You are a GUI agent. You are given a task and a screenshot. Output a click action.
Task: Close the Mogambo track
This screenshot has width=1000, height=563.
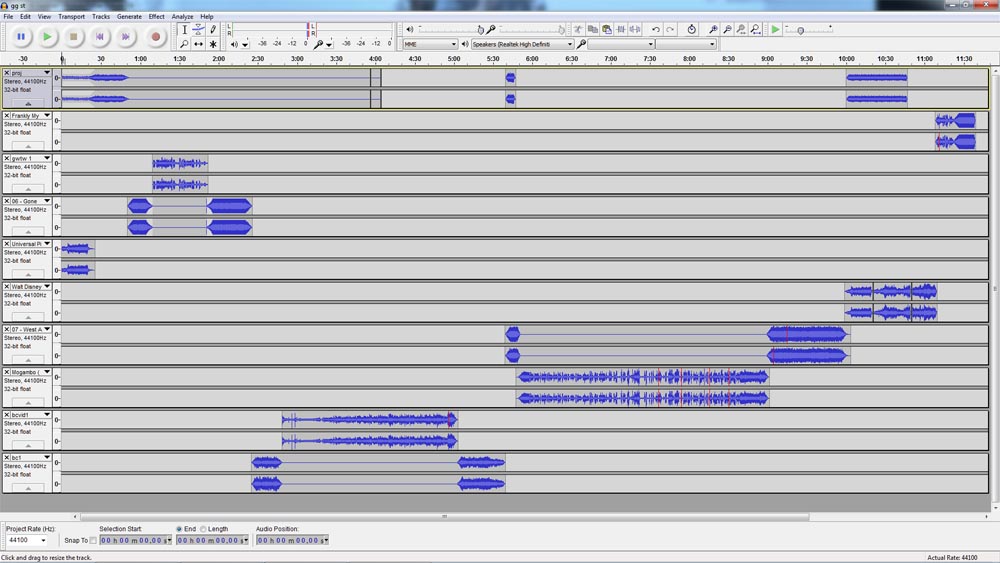[7, 372]
